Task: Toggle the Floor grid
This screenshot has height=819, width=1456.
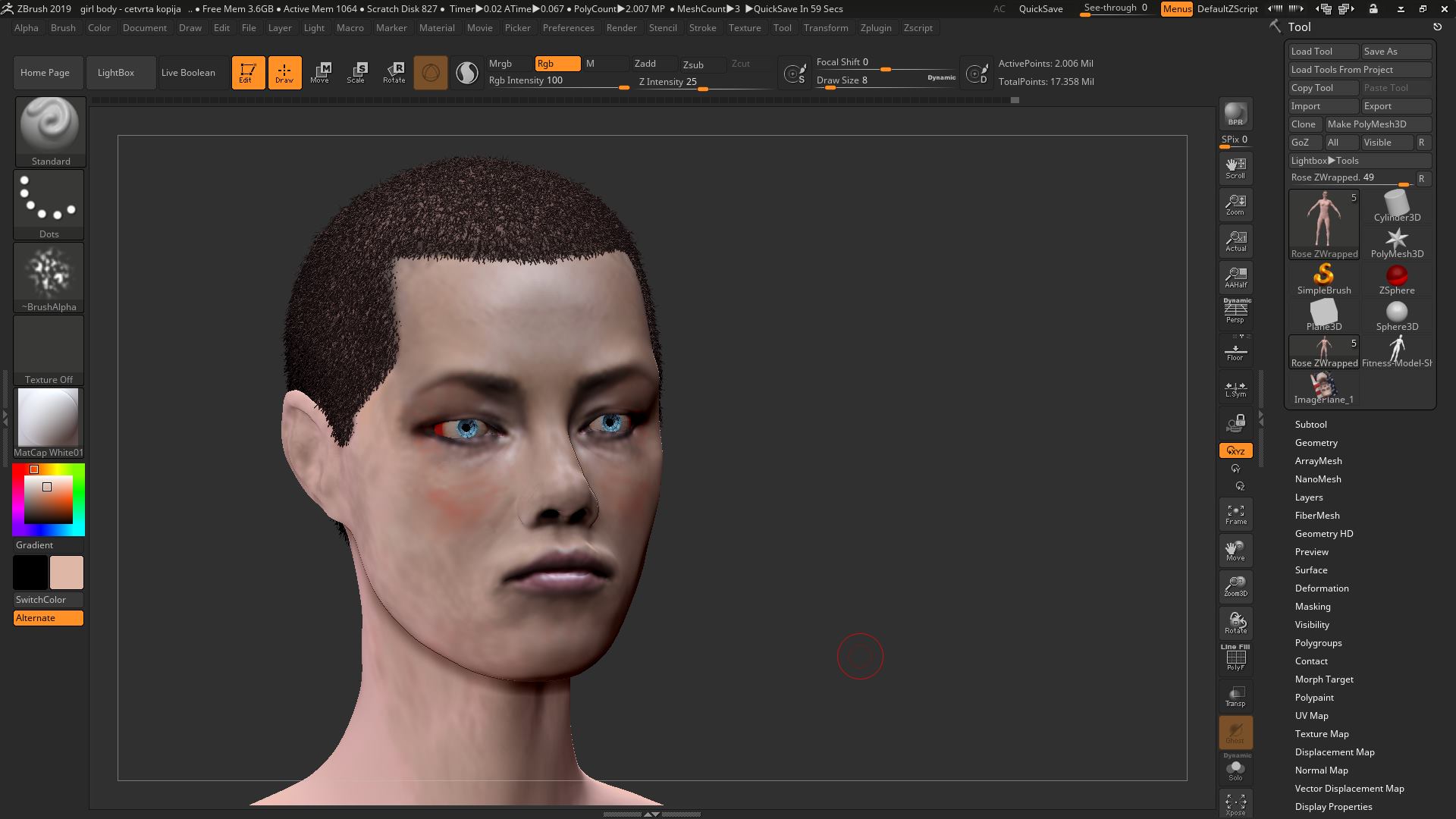Action: 1235,350
